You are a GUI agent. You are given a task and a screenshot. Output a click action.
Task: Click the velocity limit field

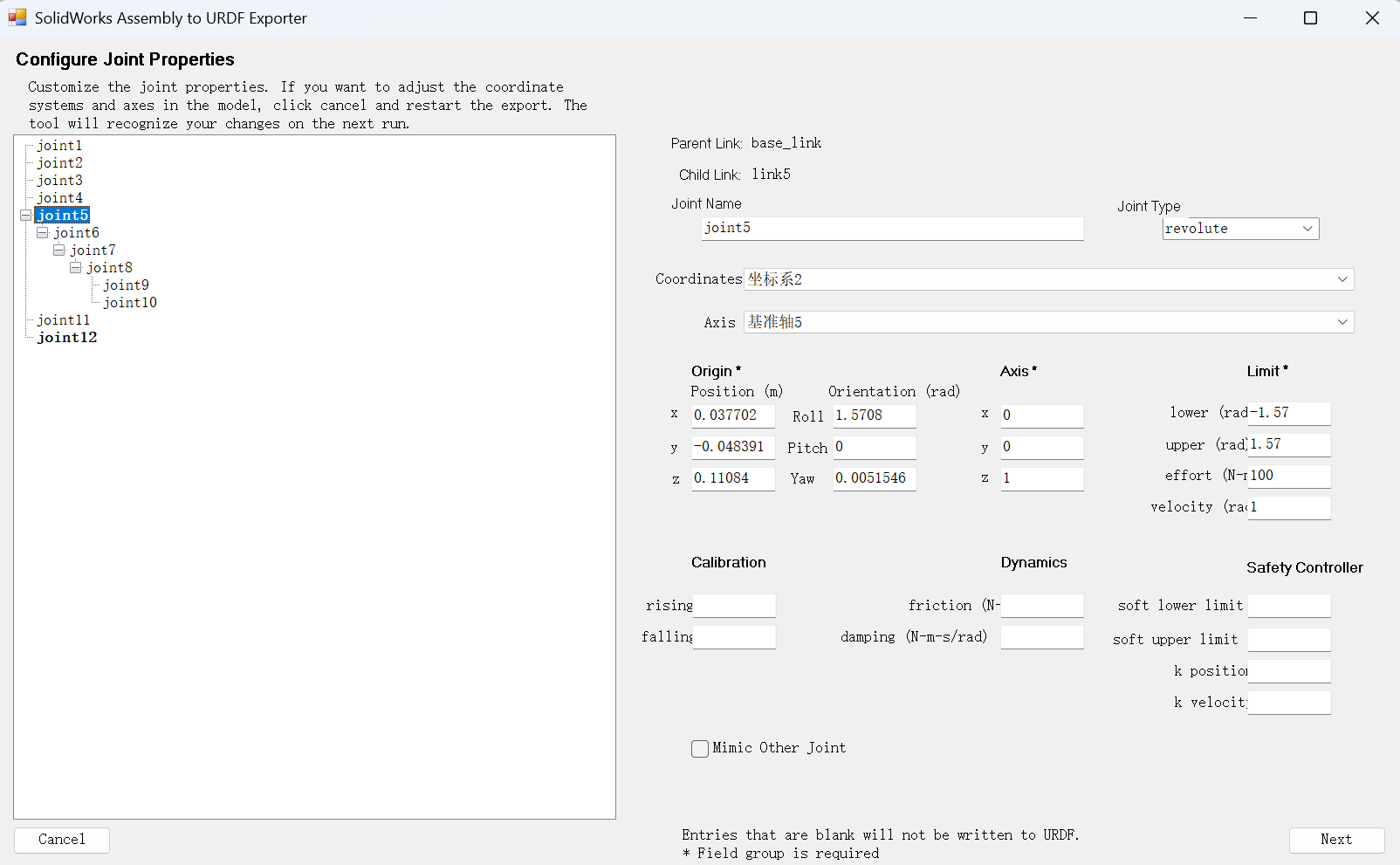1289,507
